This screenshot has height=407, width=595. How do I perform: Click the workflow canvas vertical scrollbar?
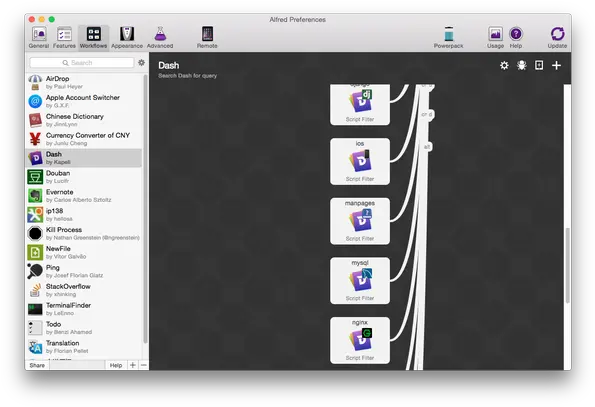[x=567, y=265]
